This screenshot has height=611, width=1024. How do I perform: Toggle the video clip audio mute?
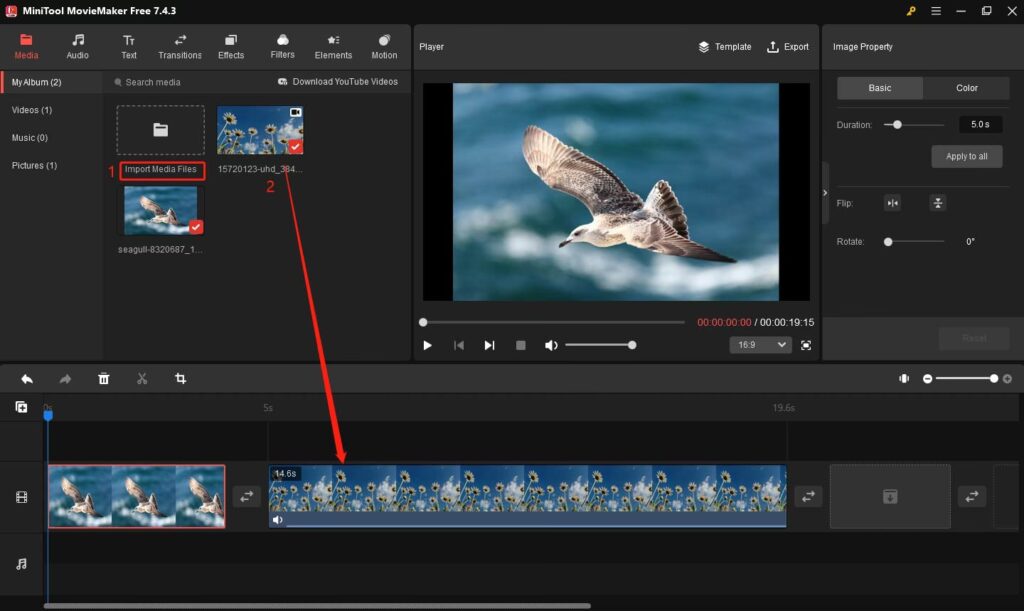[277, 520]
